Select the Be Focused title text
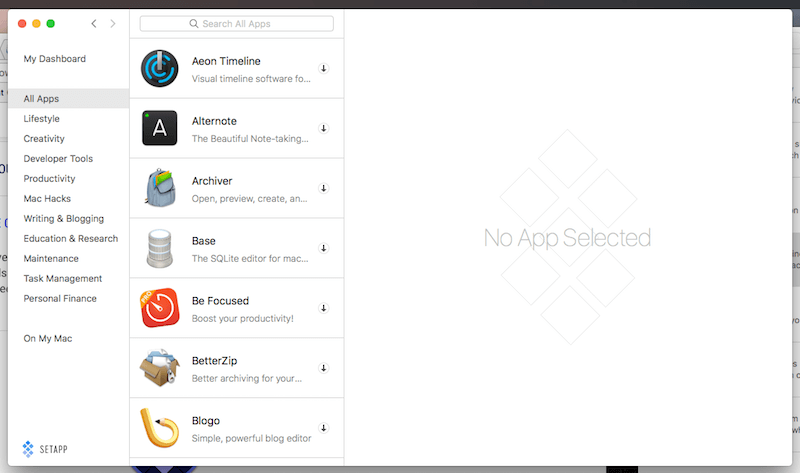 [220, 301]
